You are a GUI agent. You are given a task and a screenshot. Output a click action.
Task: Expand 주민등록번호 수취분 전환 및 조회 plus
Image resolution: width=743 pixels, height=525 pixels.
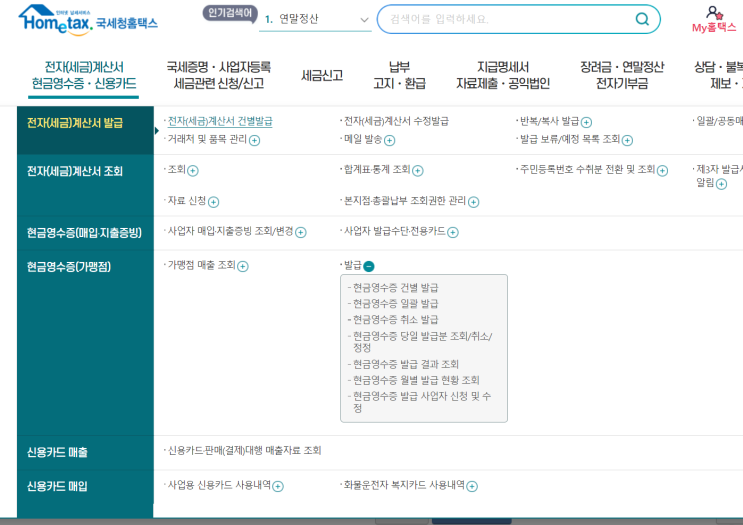662,171
